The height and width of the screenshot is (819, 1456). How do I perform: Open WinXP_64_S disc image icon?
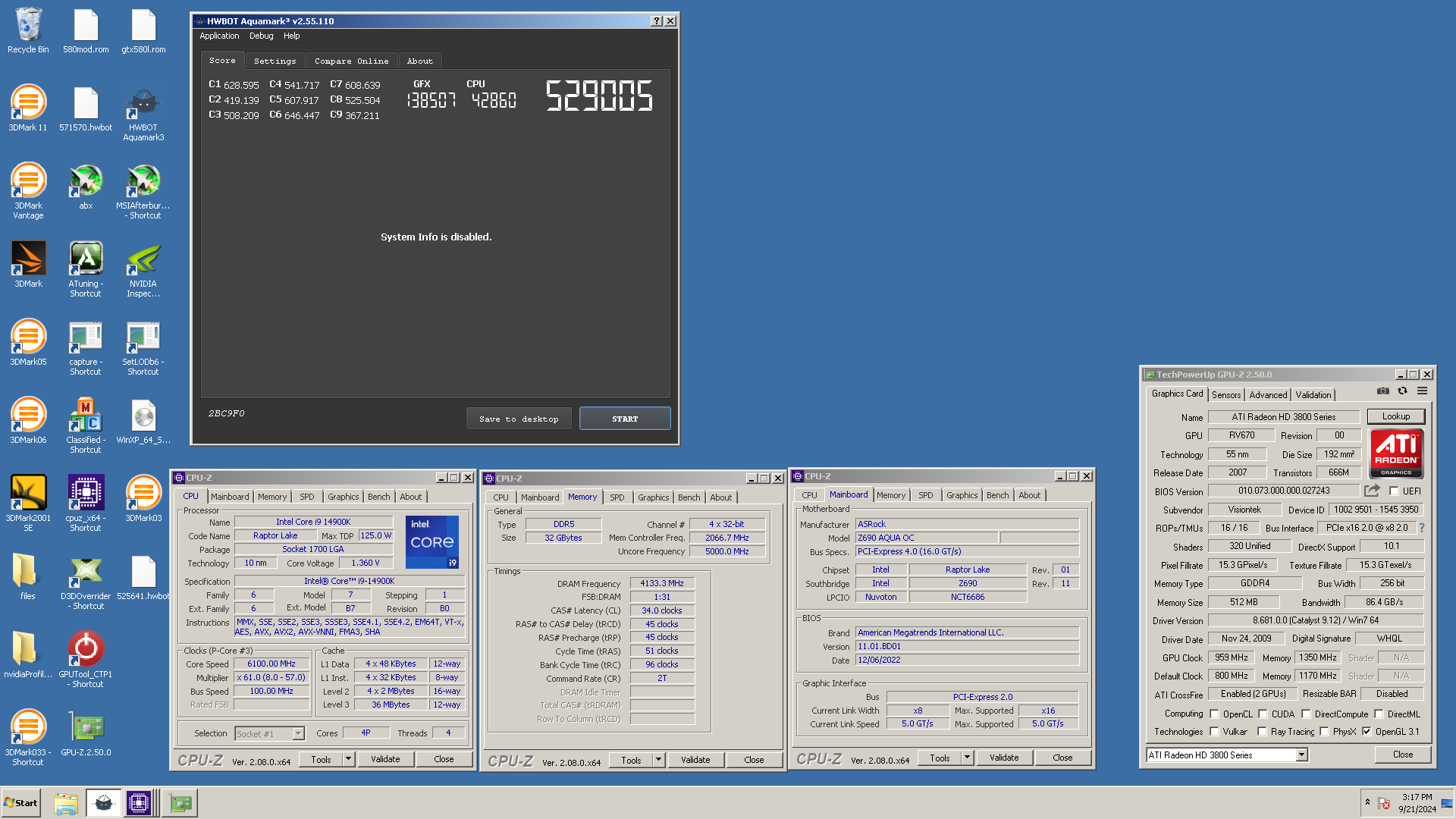click(143, 421)
